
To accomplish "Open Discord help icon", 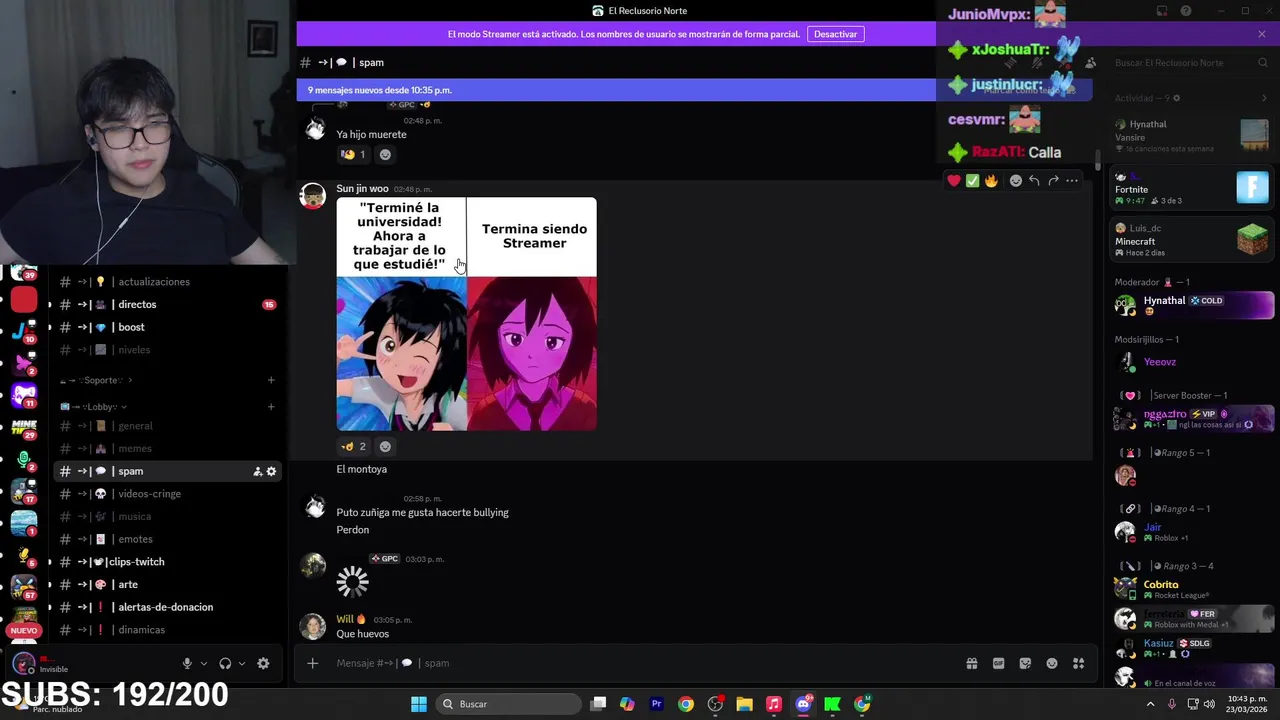I will [1186, 11].
